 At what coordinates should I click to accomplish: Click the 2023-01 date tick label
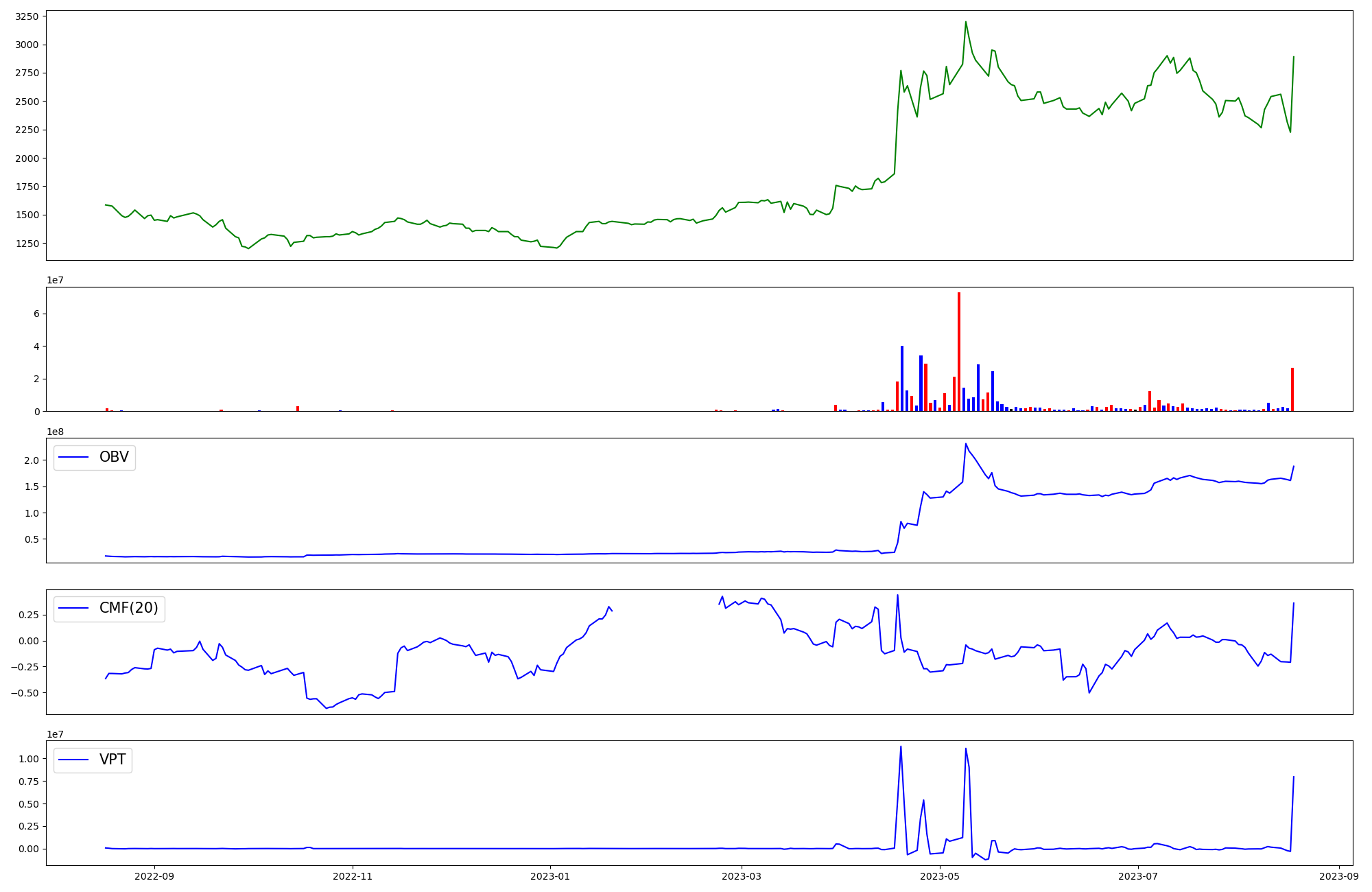[x=550, y=876]
